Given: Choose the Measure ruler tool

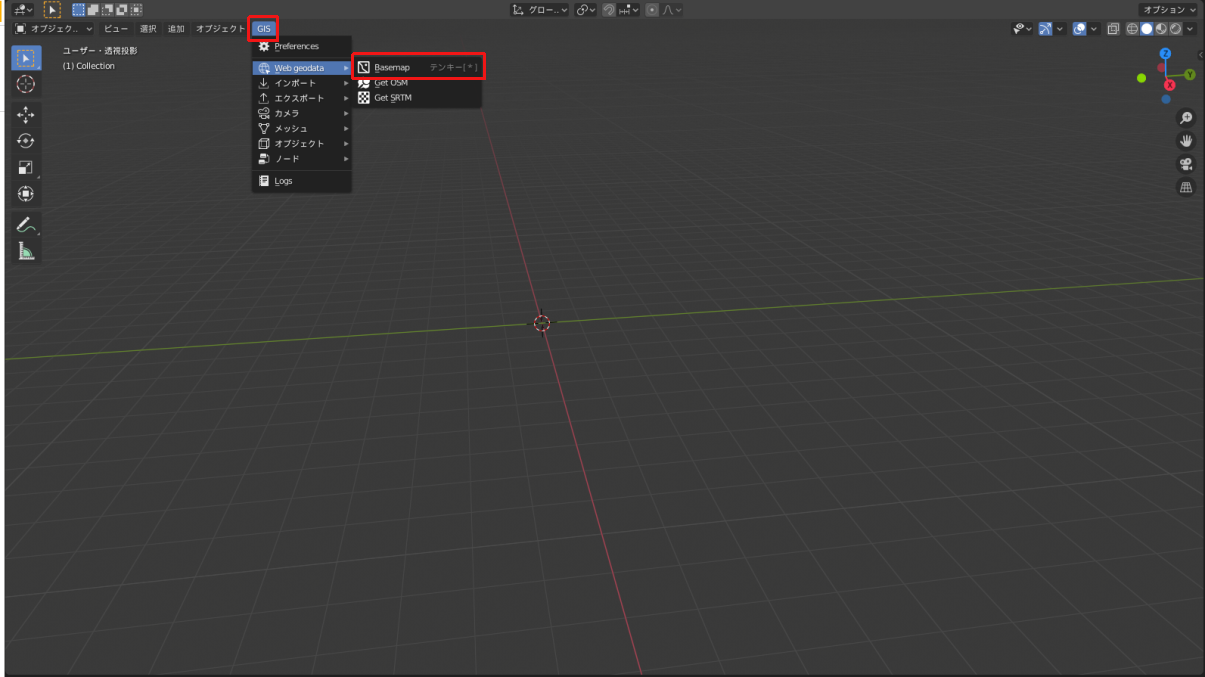Looking at the screenshot, I should click(26, 250).
